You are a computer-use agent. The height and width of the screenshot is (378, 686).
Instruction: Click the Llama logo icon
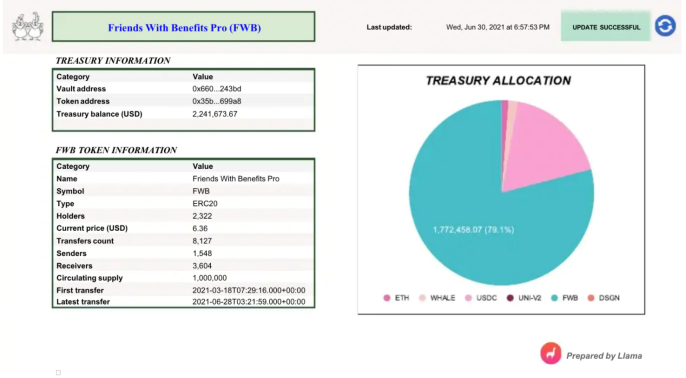(550, 354)
